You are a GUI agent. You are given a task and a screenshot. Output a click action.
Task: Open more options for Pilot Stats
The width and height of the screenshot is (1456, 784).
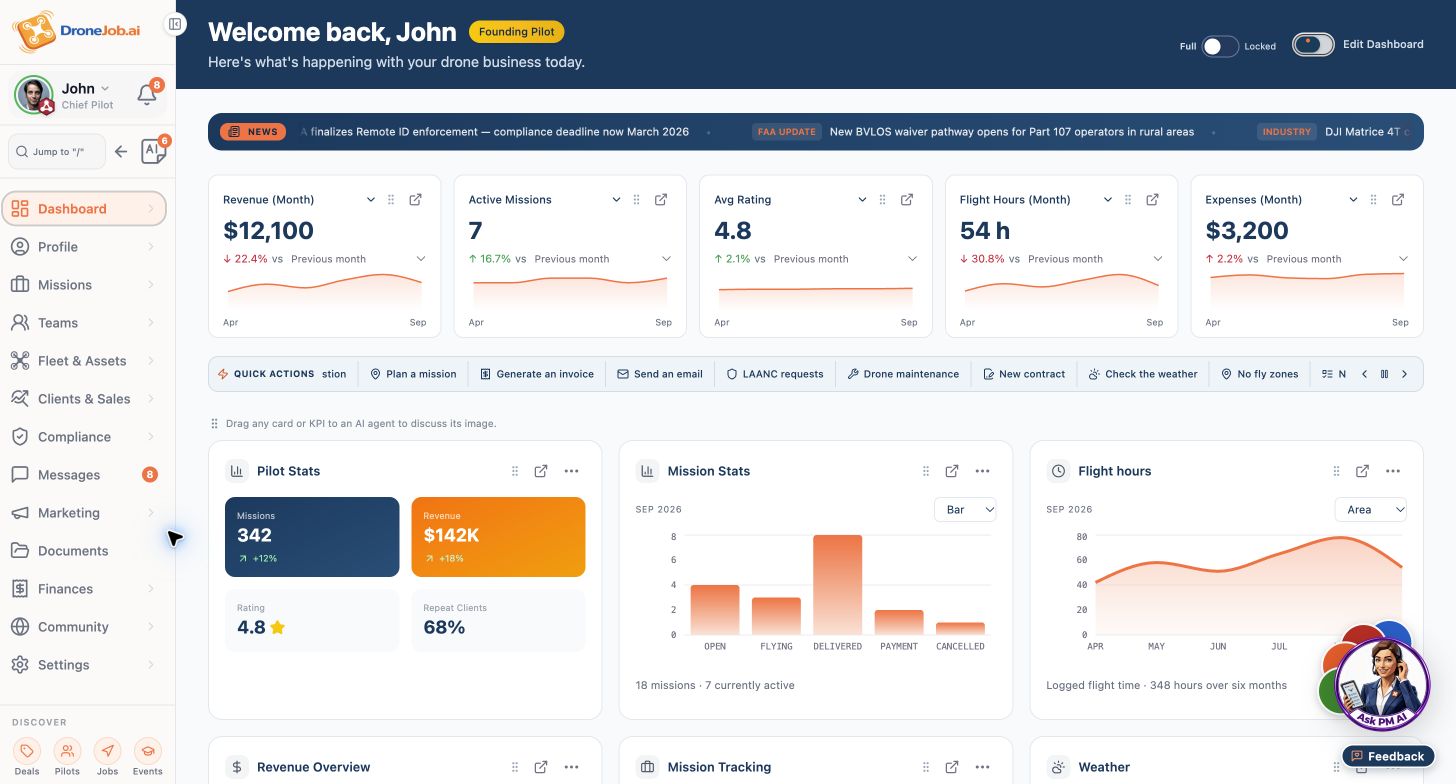(x=571, y=471)
